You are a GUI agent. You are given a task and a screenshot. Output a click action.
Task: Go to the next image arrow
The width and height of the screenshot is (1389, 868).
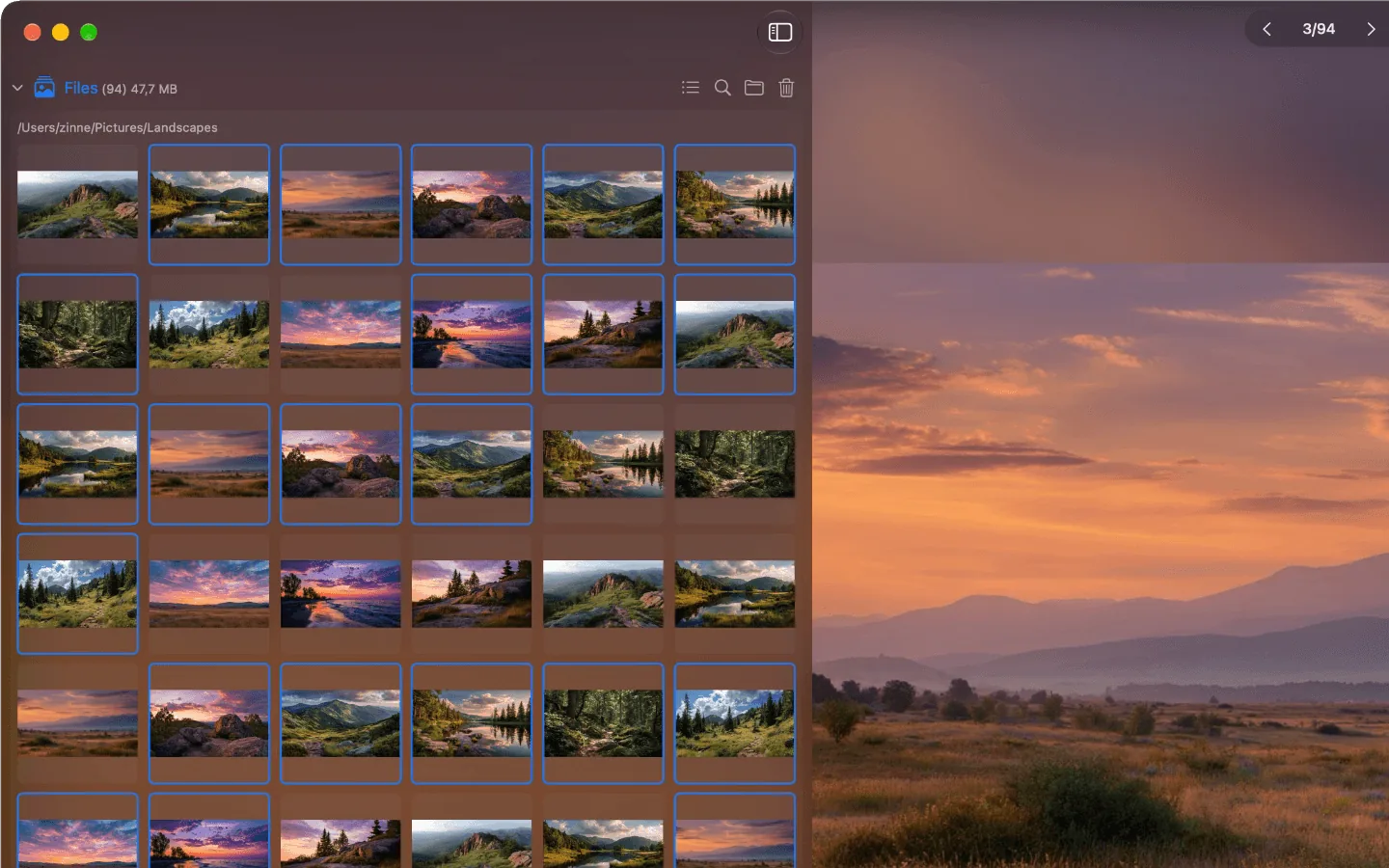point(1371,29)
